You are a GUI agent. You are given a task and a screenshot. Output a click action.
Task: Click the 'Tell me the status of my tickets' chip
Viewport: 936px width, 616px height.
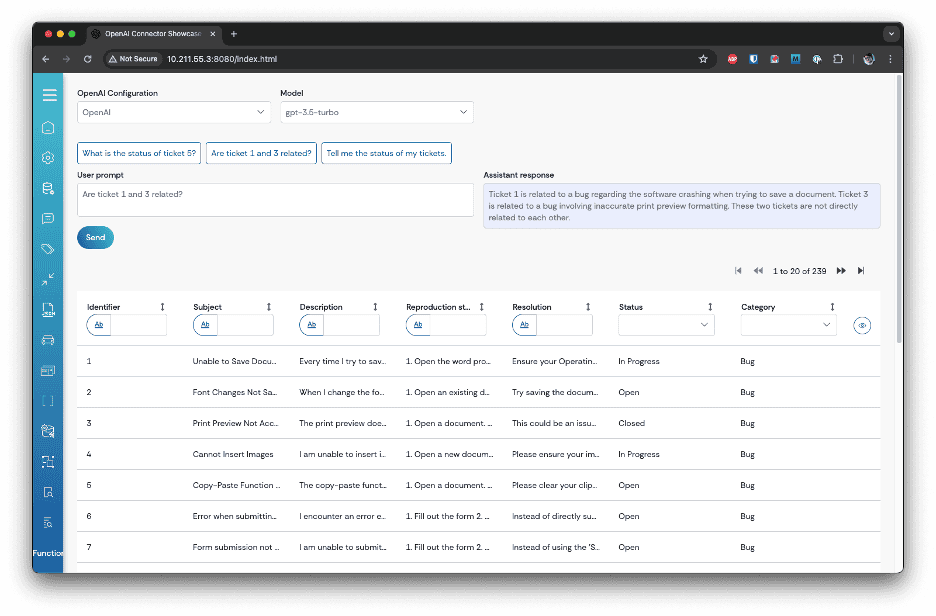click(385, 153)
